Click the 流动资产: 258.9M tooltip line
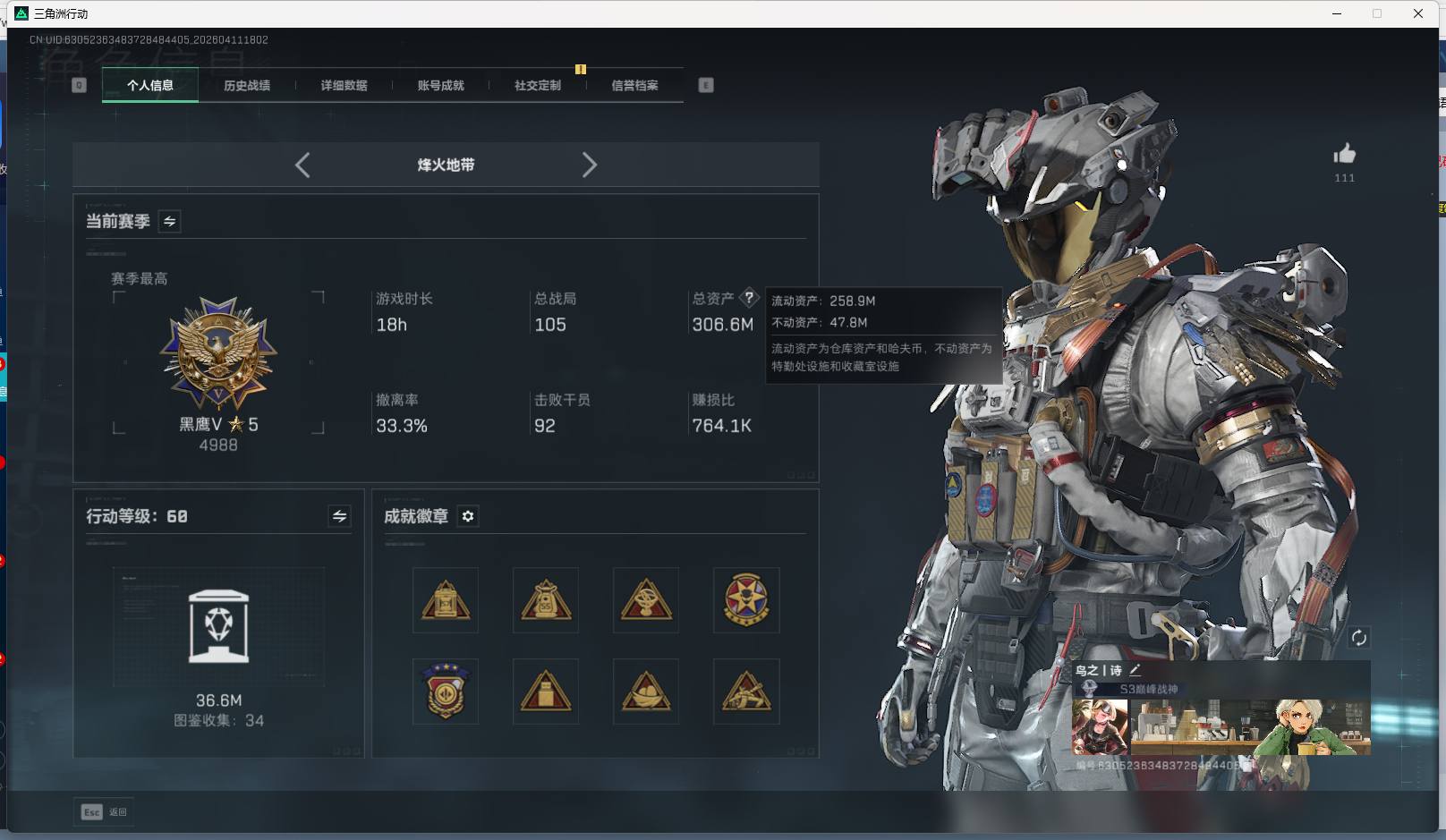 click(x=824, y=301)
